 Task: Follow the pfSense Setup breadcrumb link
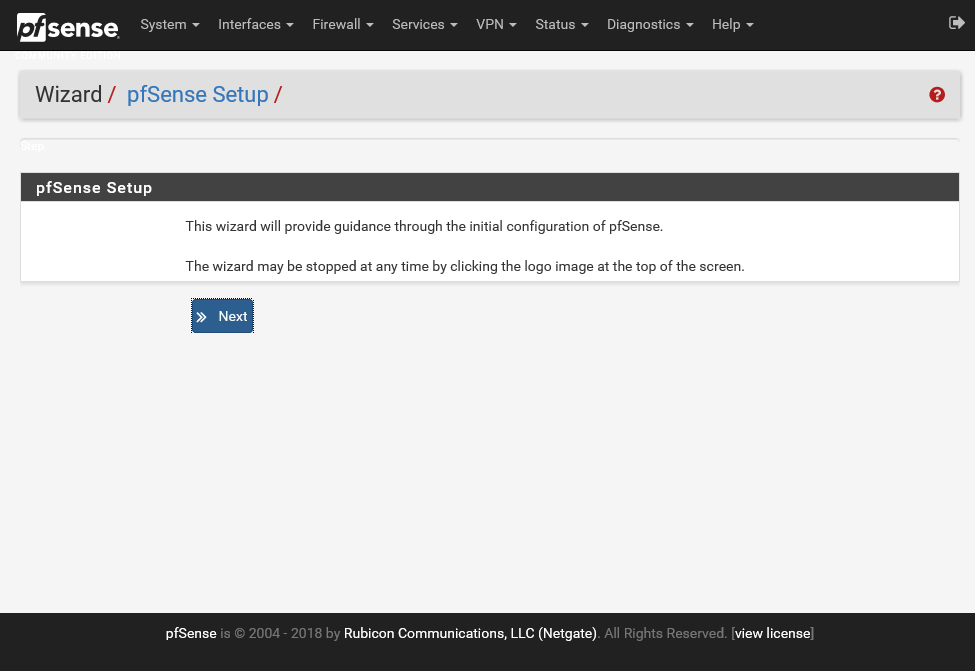(x=198, y=95)
